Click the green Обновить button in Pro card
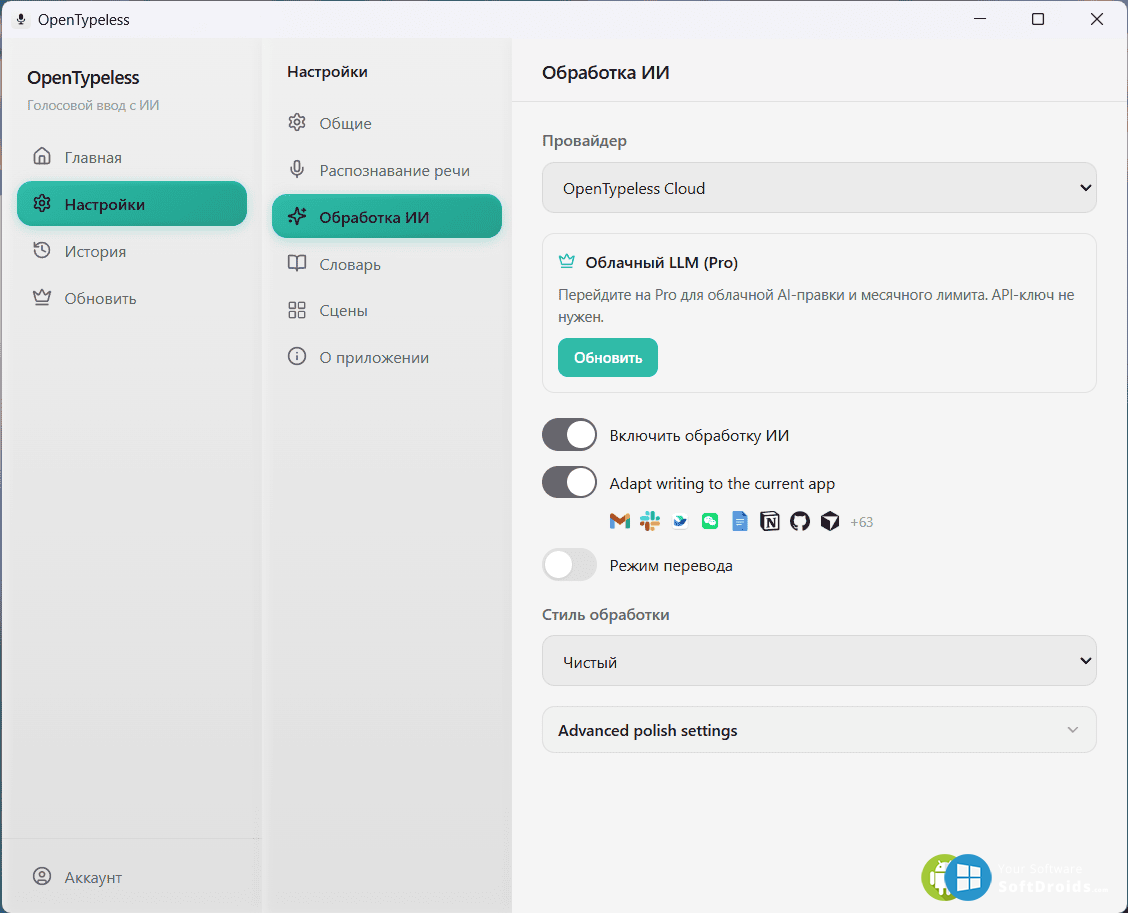 (608, 358)
